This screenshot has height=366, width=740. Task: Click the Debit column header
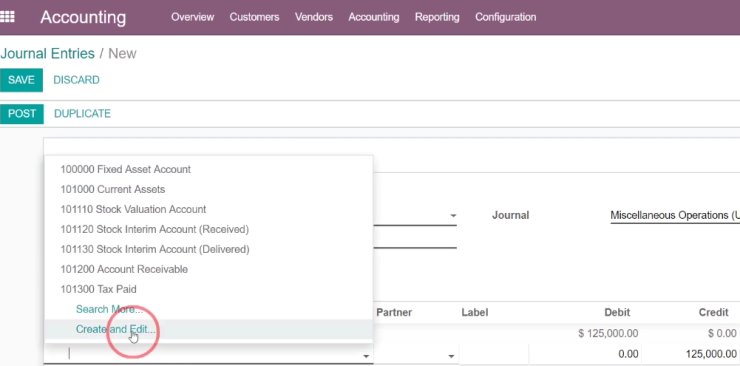pos(617,312)
